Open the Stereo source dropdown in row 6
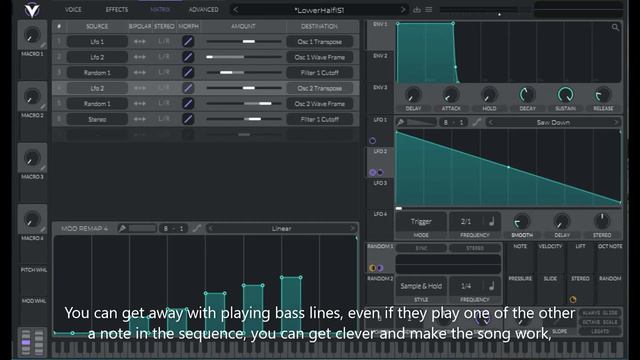Viewport: 640px width, 360px height. click(x=97, y=119)
